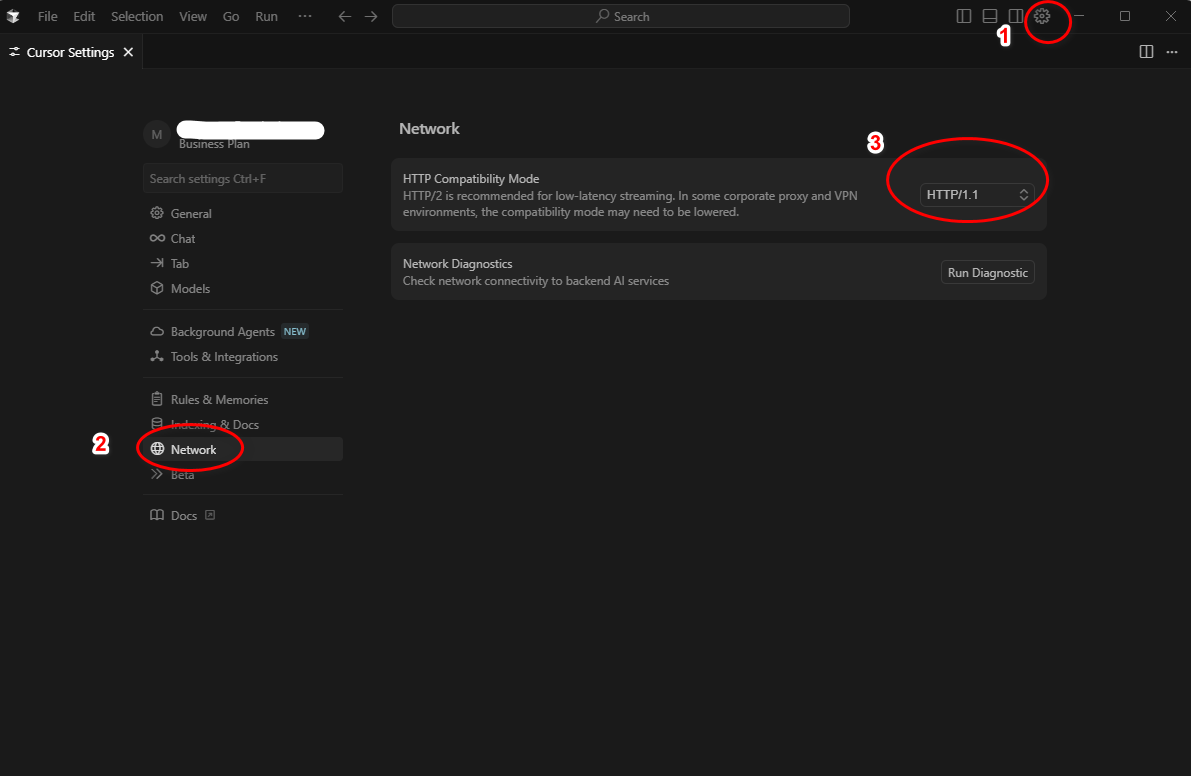Click the Network Diagnostics heading

coord(457,263)
